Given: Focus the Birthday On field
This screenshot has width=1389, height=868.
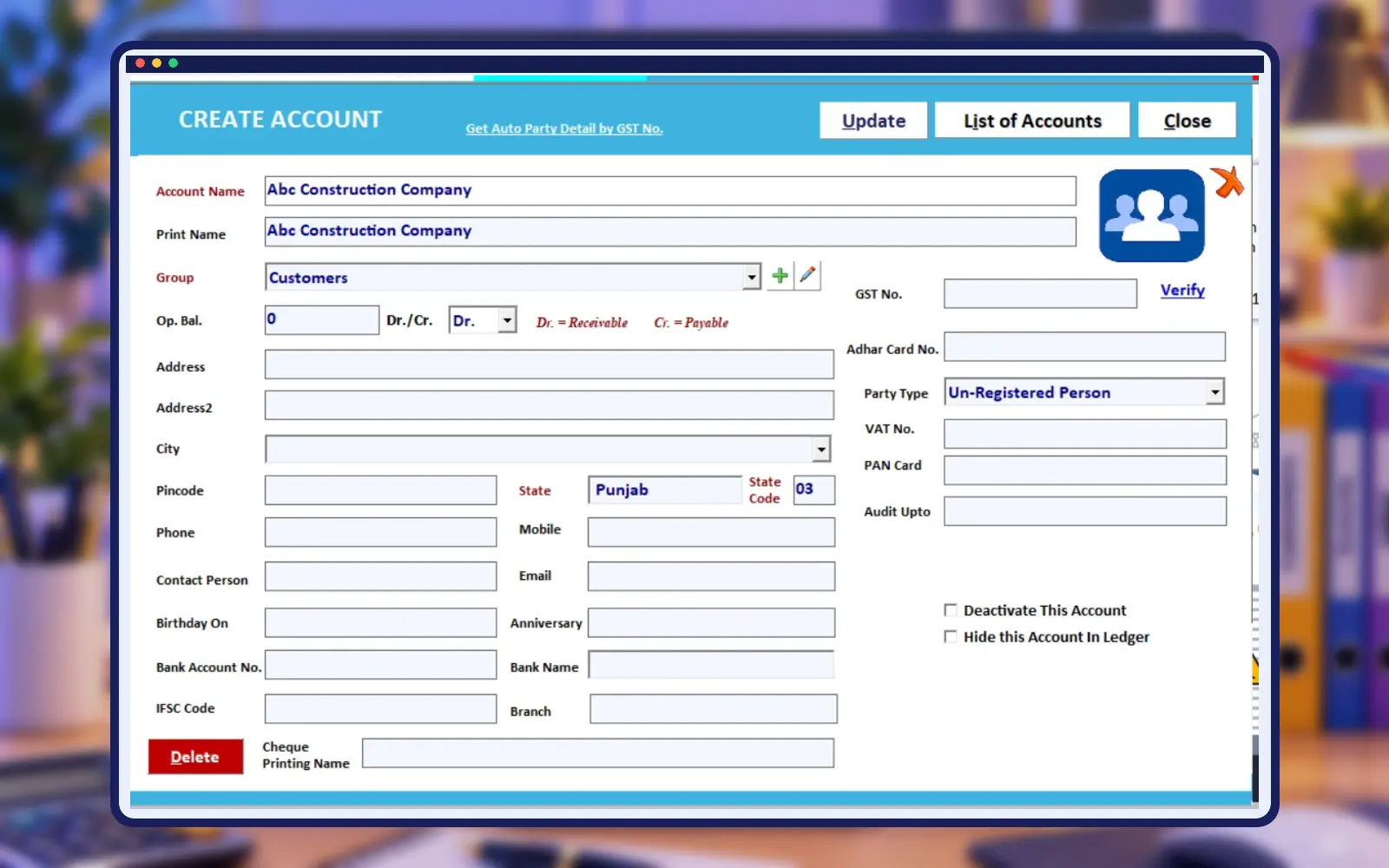Looking at the screenshot, I should coord(381,622).
